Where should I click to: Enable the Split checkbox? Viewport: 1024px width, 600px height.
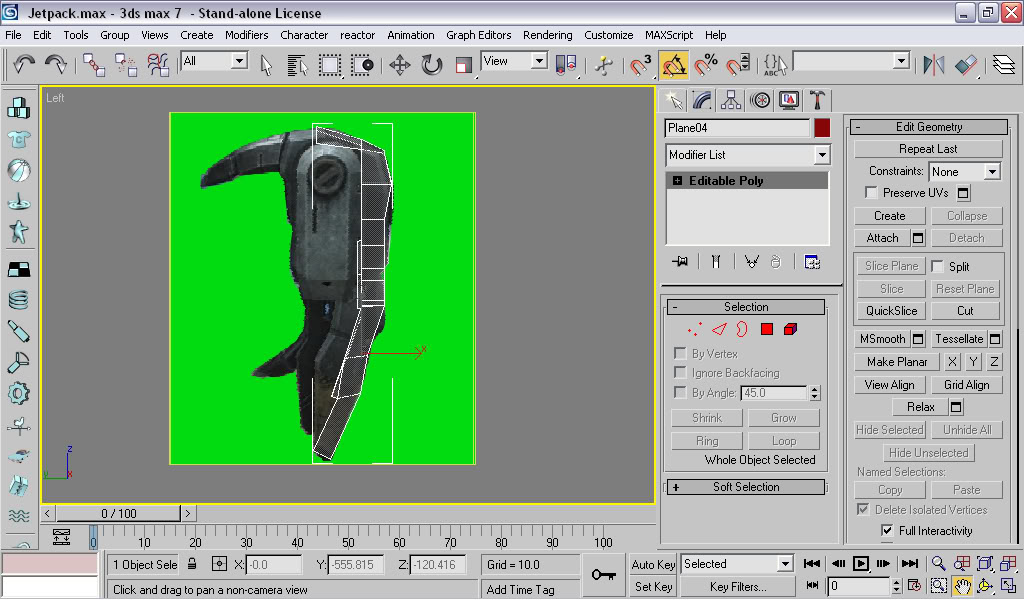coord(938,267)
